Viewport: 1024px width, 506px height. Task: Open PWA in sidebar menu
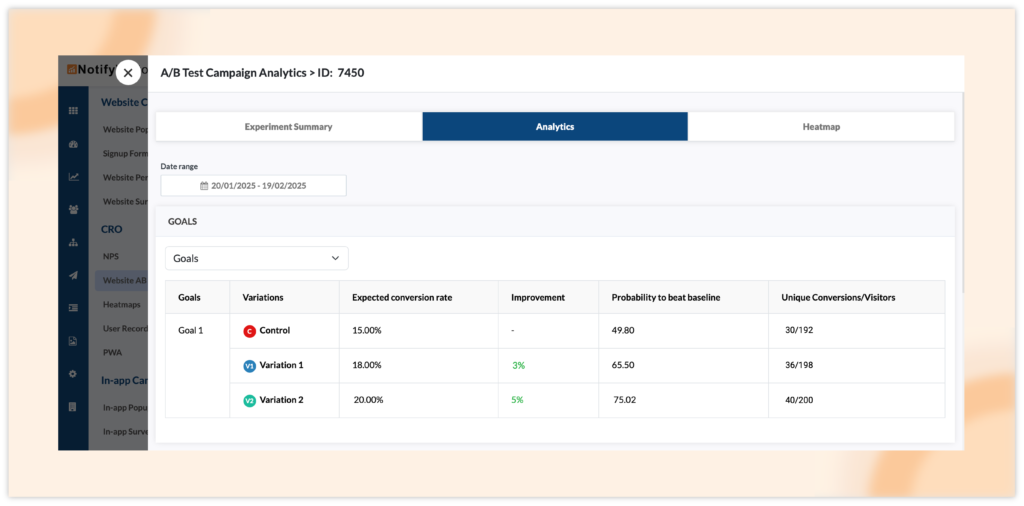112,353
